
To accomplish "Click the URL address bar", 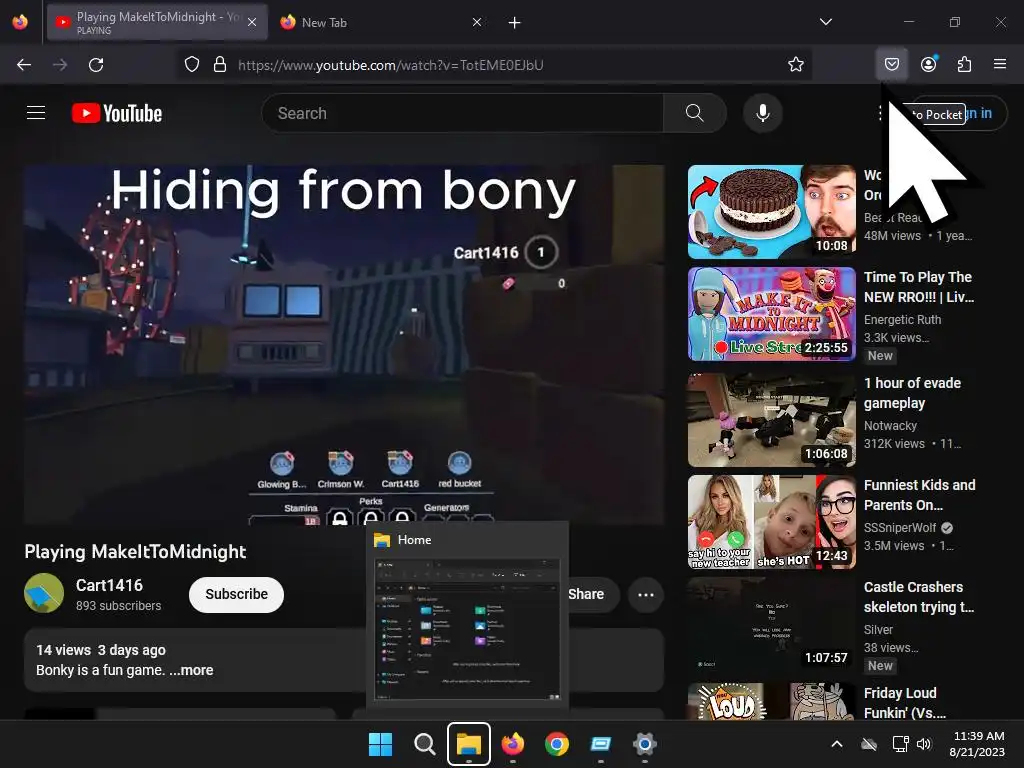I will 495,65.
